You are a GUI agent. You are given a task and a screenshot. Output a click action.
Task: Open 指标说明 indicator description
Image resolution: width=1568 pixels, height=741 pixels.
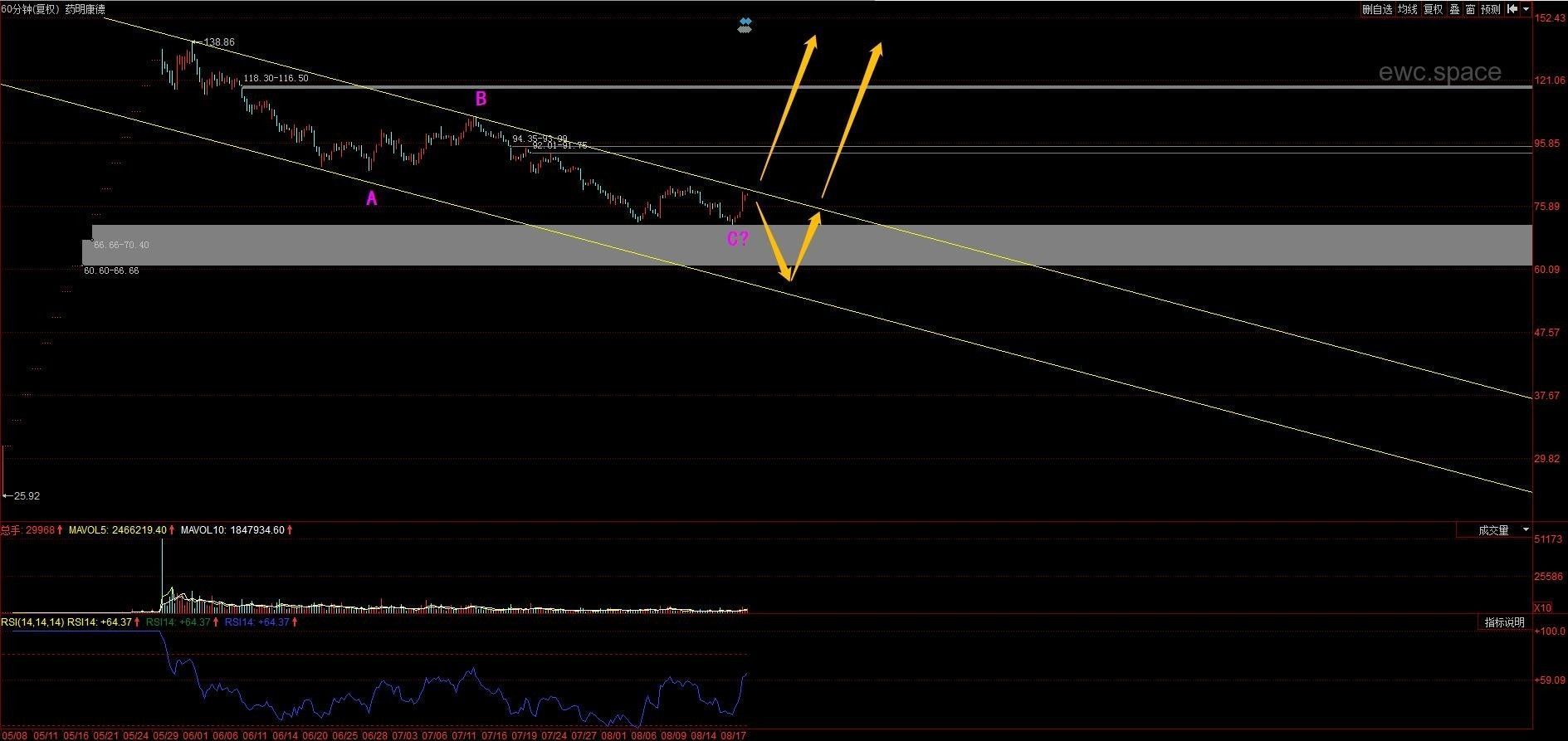(x=1505, y=622)
